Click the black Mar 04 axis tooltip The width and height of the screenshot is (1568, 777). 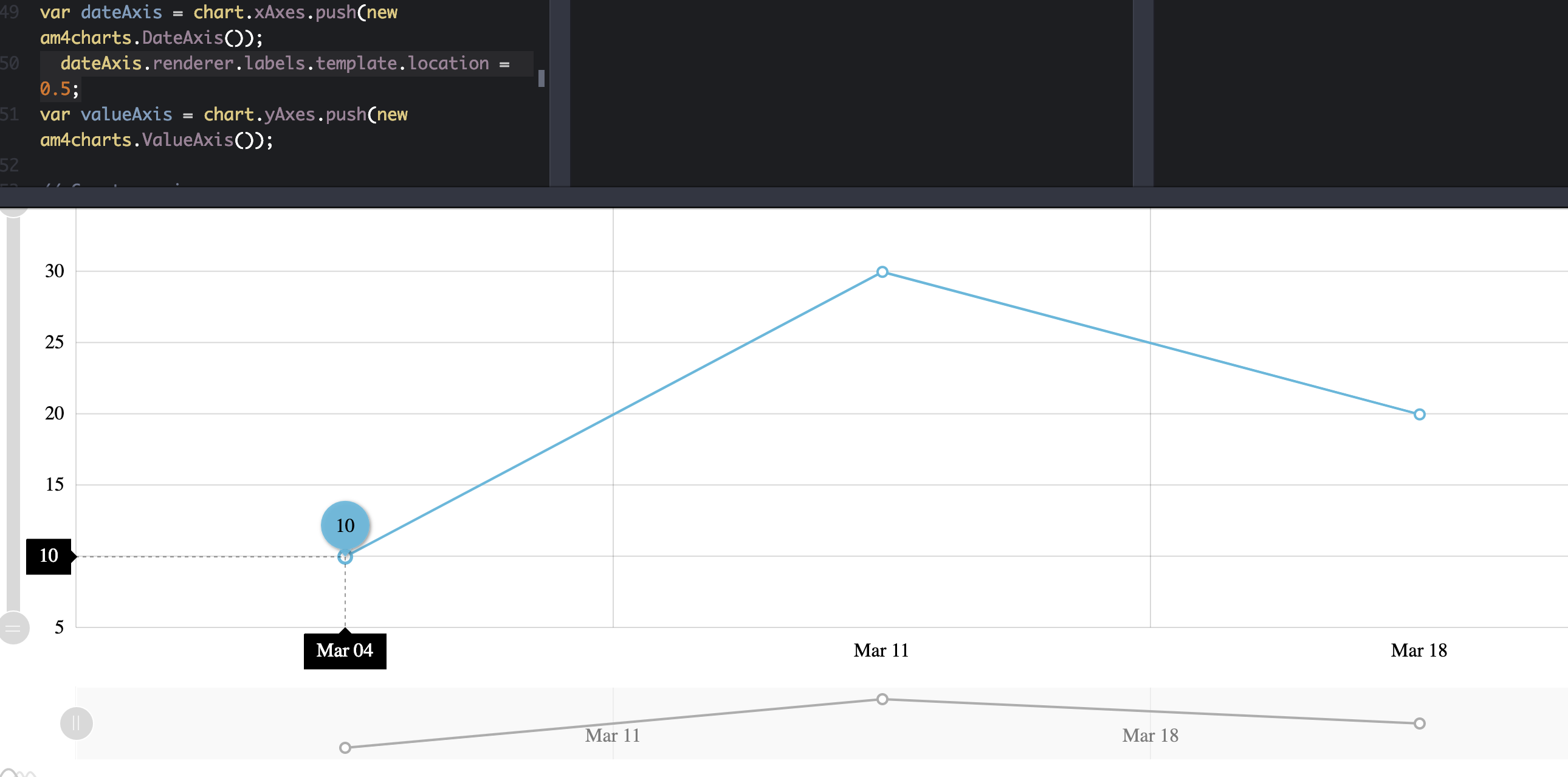(345, 651)
